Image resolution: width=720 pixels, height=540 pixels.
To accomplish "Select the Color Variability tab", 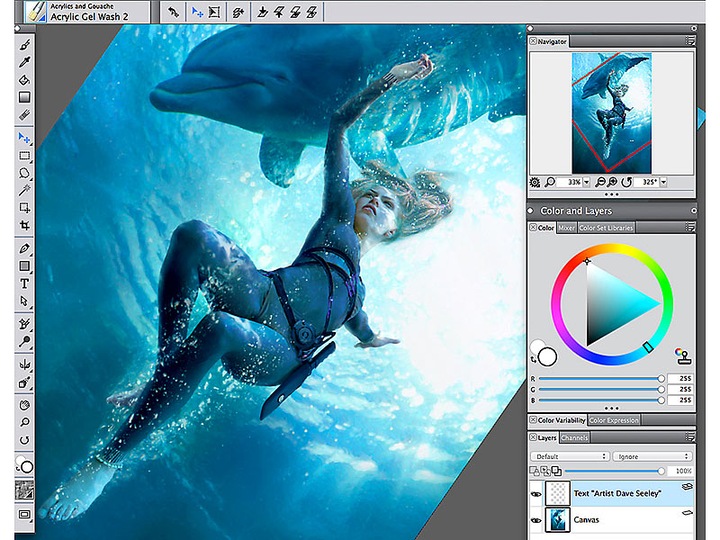I will click(x=557, y=420).
